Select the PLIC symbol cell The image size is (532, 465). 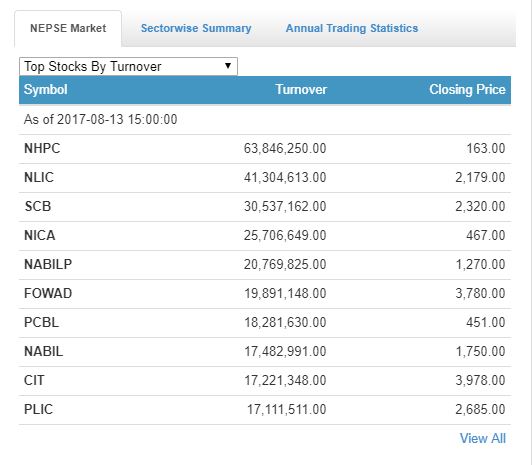(x=38, y=409)
